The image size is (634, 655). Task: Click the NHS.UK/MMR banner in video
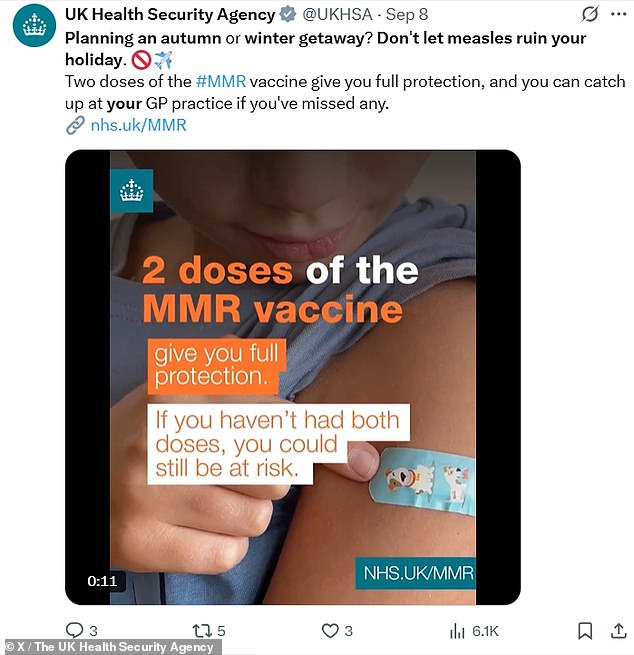coord(416,573)
